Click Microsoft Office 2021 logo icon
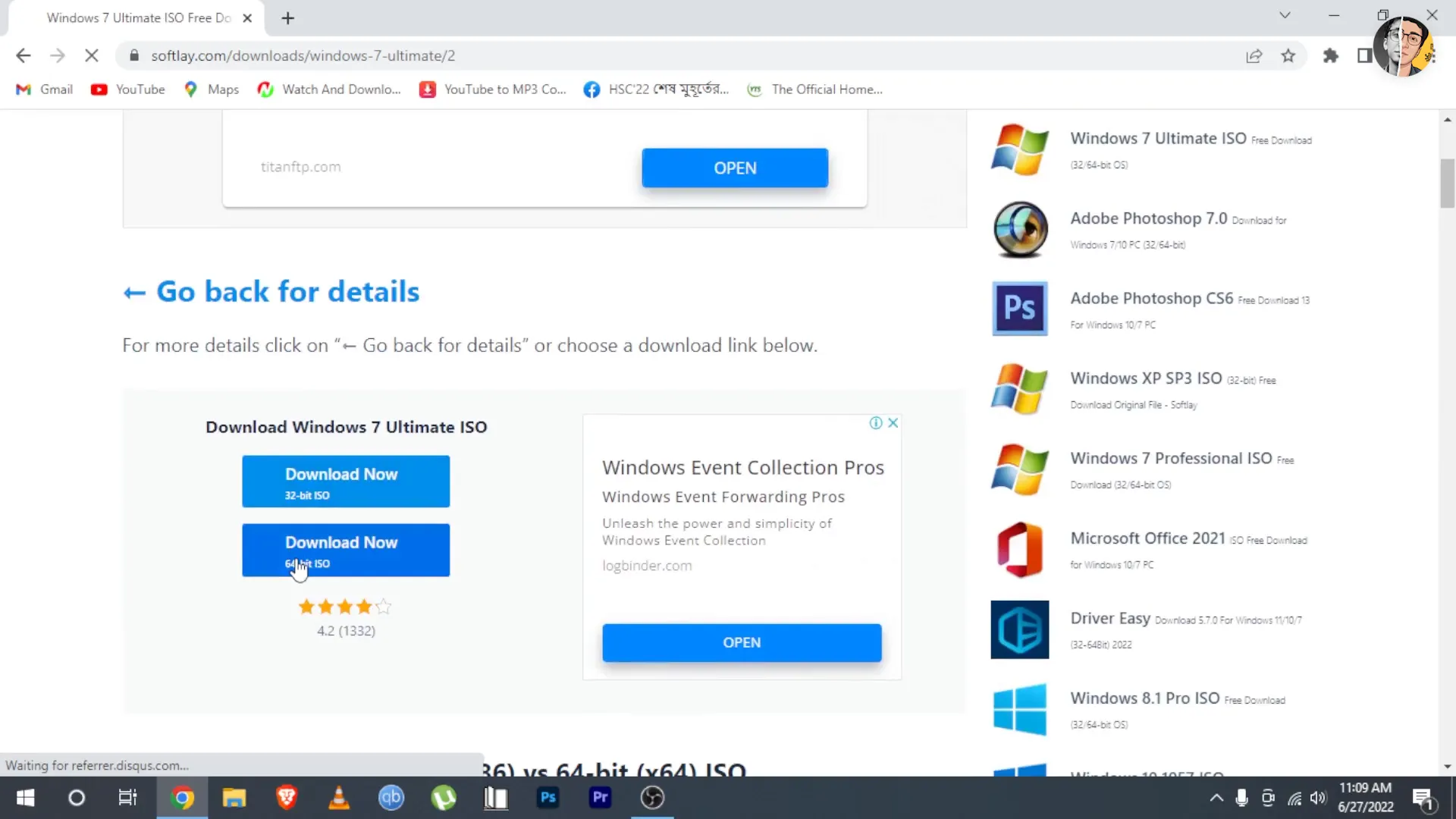The height and width of the screenshot is (819, 1456). click(1020, 550)
